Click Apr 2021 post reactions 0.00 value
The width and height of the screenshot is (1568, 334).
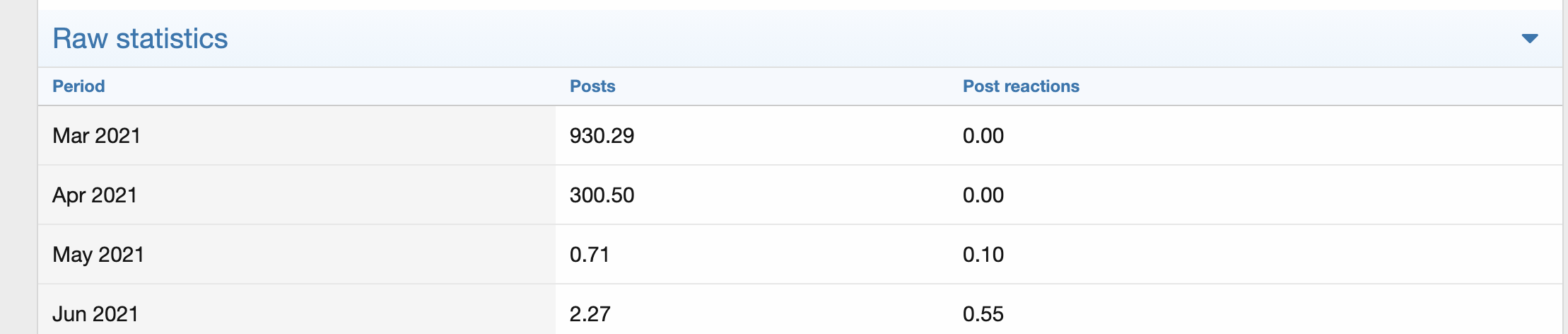pos(983,195)
